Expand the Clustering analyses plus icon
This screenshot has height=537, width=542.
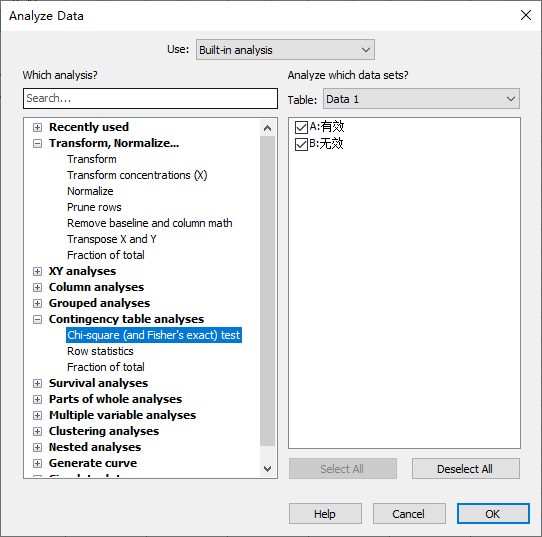37,431
